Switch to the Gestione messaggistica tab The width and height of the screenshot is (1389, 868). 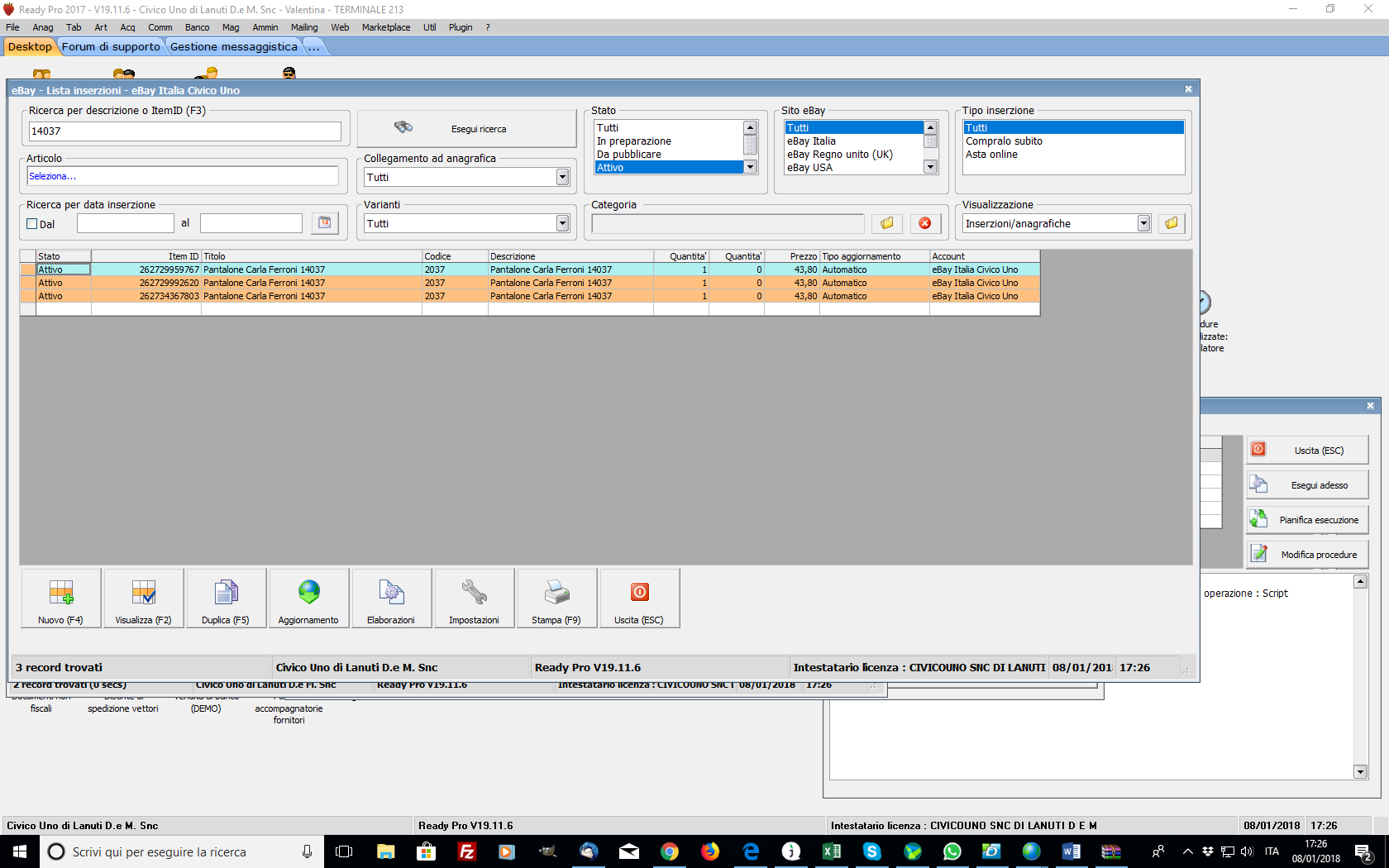coord(233,47)
